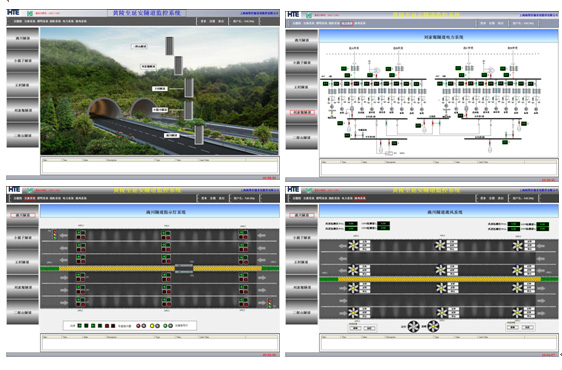Select the highlighted tunnel button in power system sidebar
This screenshot has width=562, height=370.
point(302,113)
